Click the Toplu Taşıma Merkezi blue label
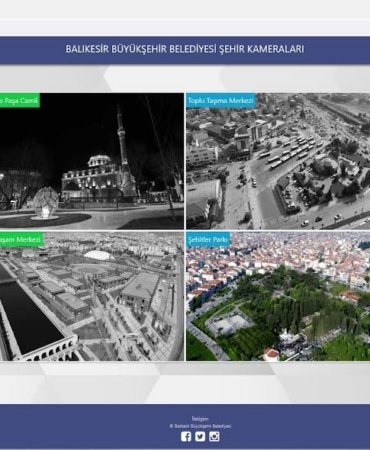The image size is (370, 450). point(221,101)
